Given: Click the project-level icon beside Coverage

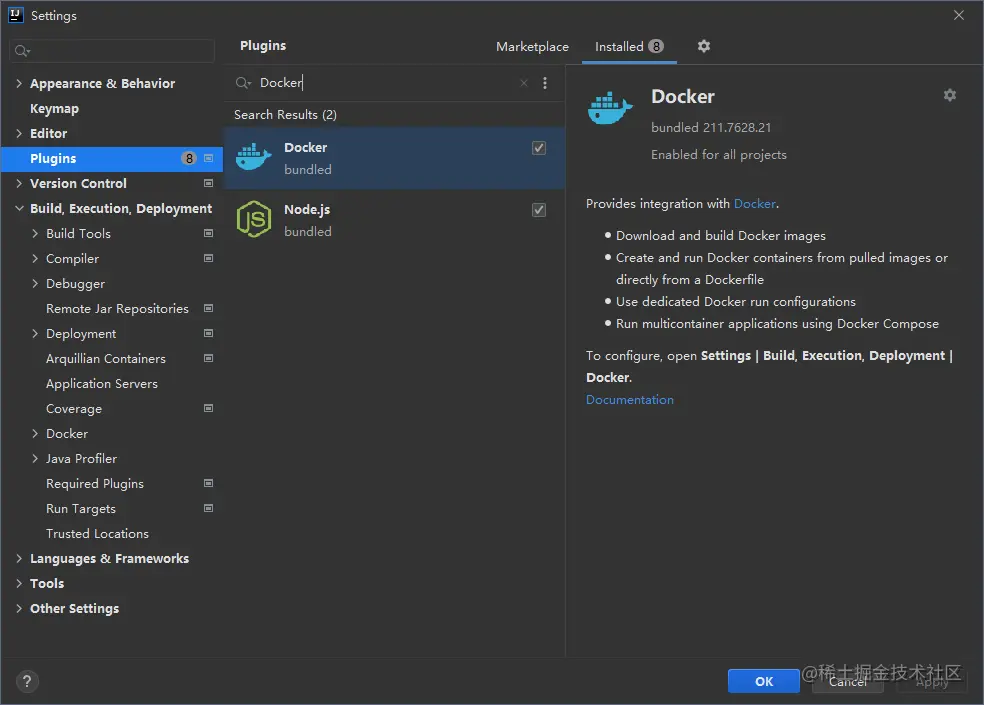Looking at the screenshot, I should coord(208,408).
